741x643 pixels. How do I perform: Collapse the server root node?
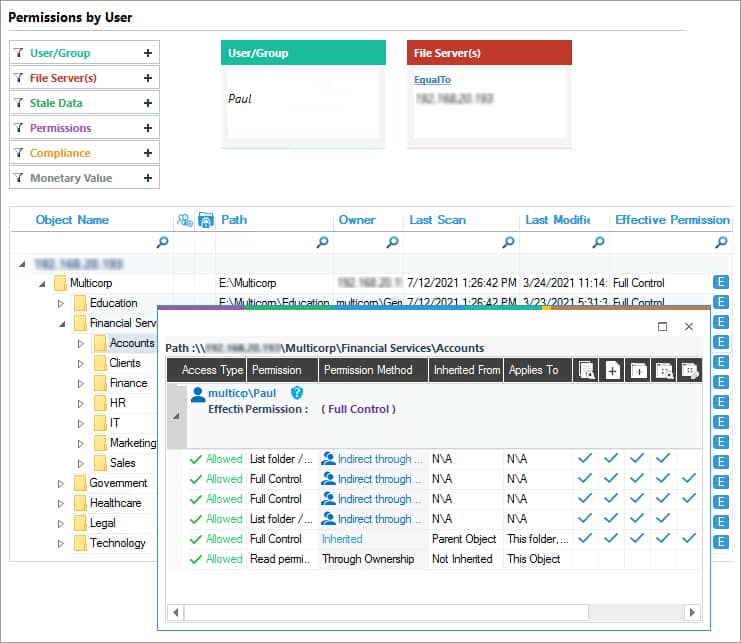point(22,264)
